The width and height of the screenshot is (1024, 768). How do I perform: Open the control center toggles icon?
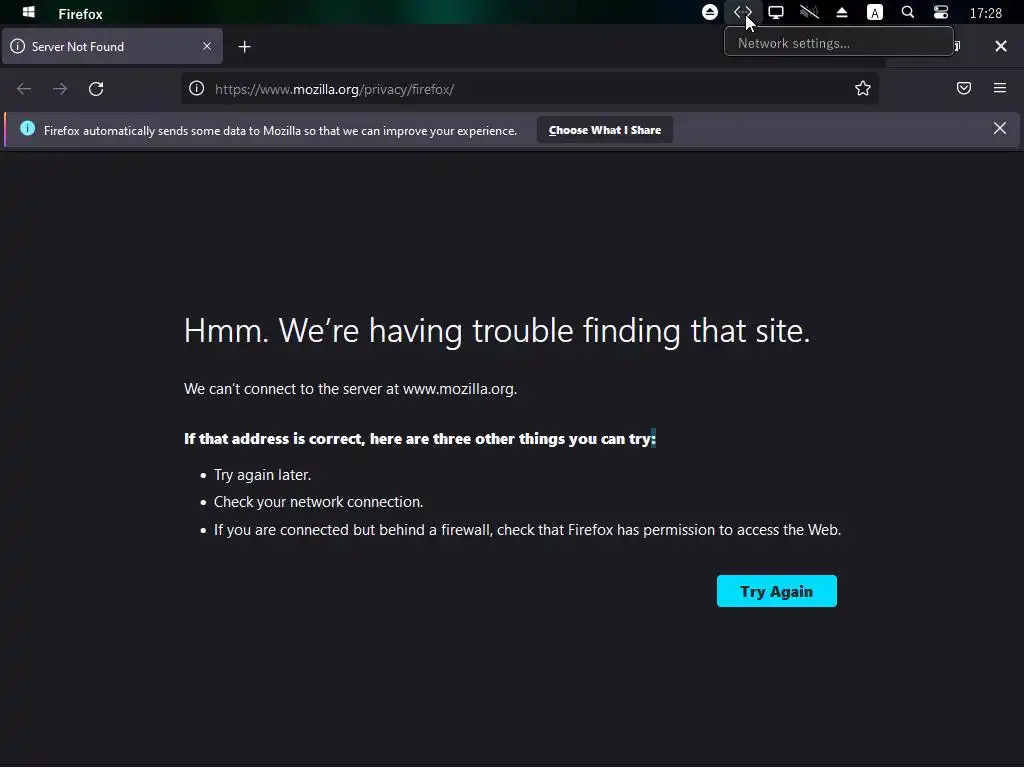tap(940, 12)
